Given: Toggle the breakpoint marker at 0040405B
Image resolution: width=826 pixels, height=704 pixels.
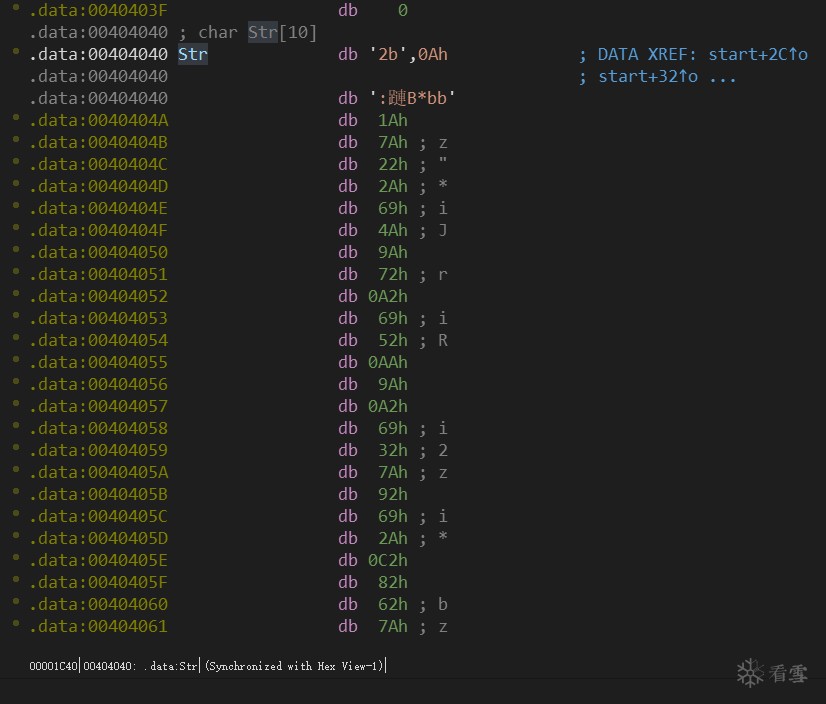Looking at the screenshot, I should 16,493.
